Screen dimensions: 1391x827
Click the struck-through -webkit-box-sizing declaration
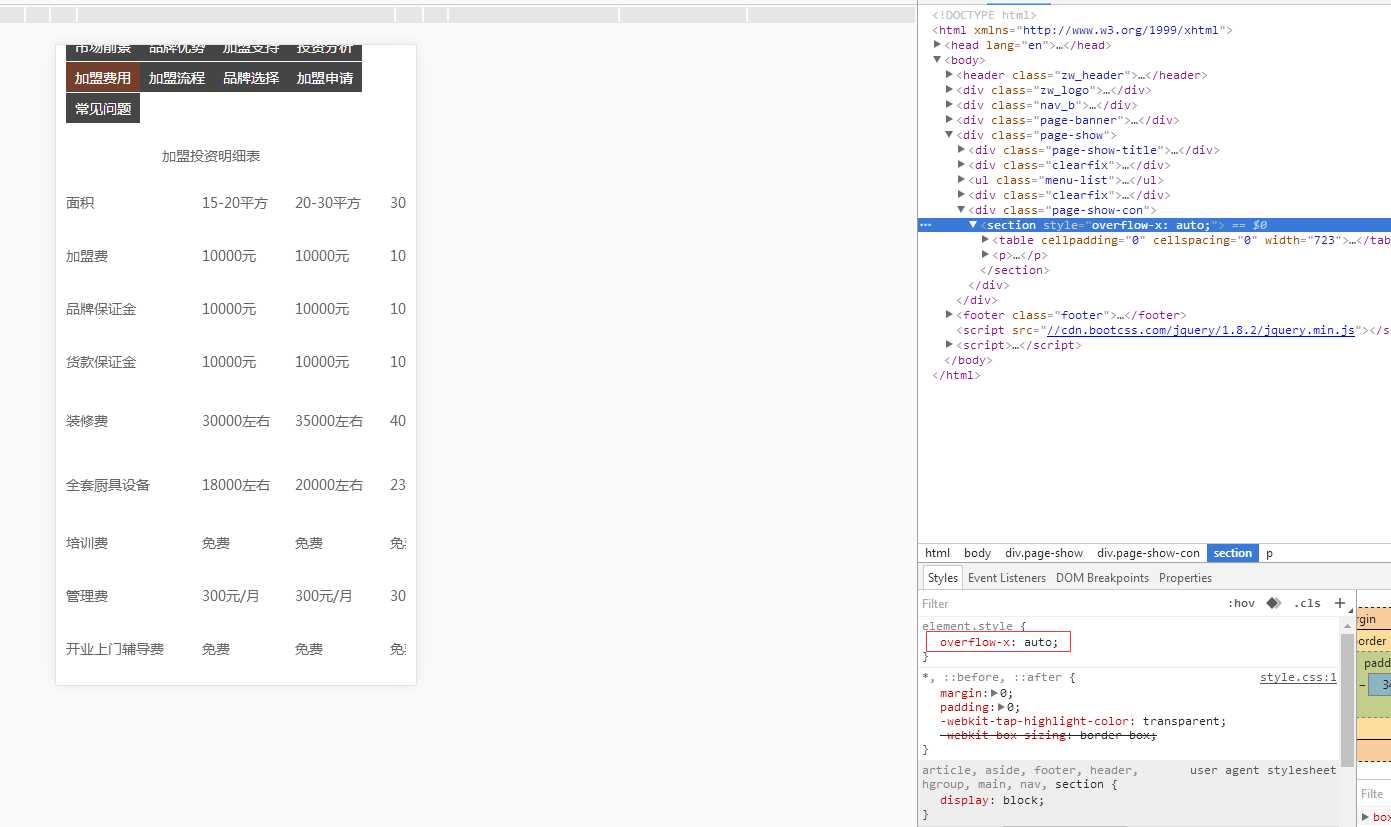pyautogui.click(x=1048, y=735)
